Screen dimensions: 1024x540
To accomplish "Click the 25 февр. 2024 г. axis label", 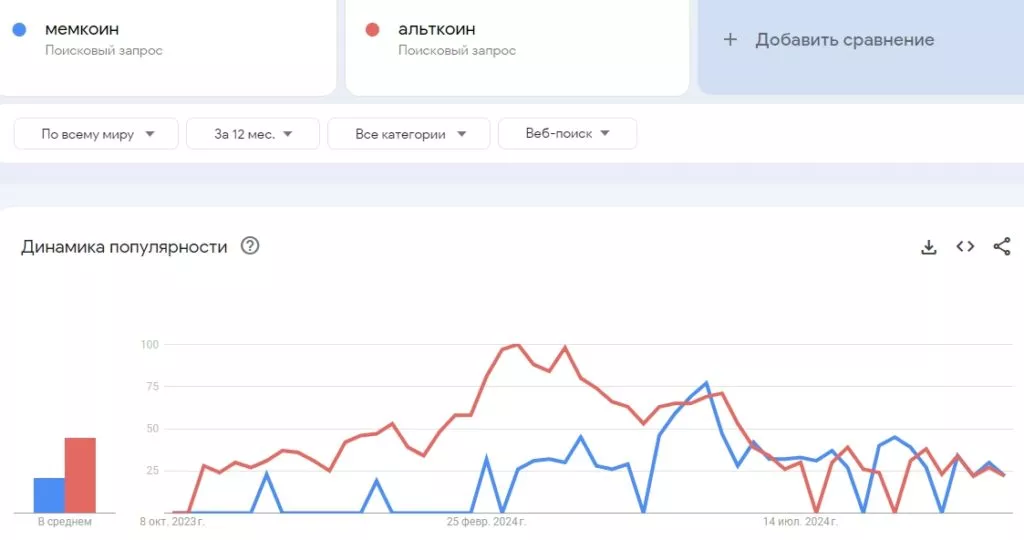I will point(486,521).
